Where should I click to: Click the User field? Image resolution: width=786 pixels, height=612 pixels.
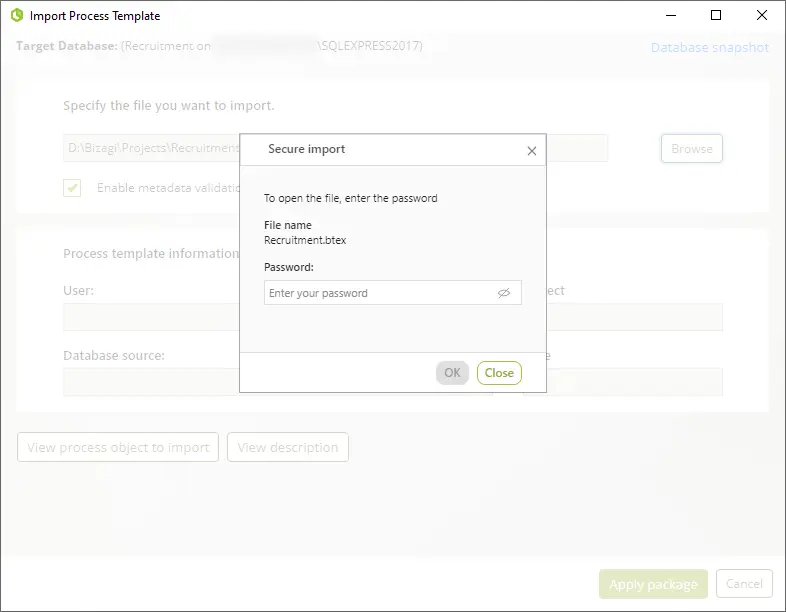click(x=151, y=317)
